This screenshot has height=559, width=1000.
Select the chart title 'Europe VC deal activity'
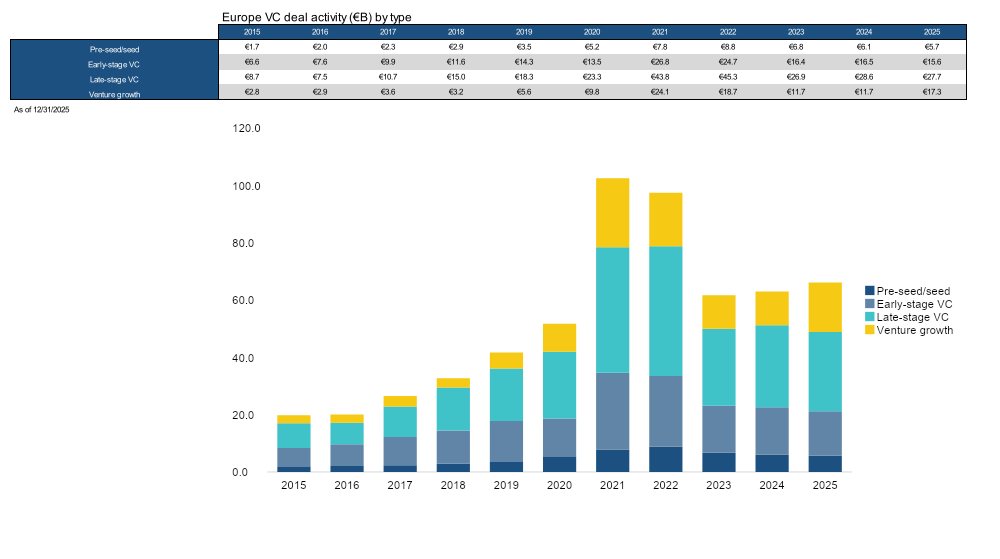tap(316, 17)
